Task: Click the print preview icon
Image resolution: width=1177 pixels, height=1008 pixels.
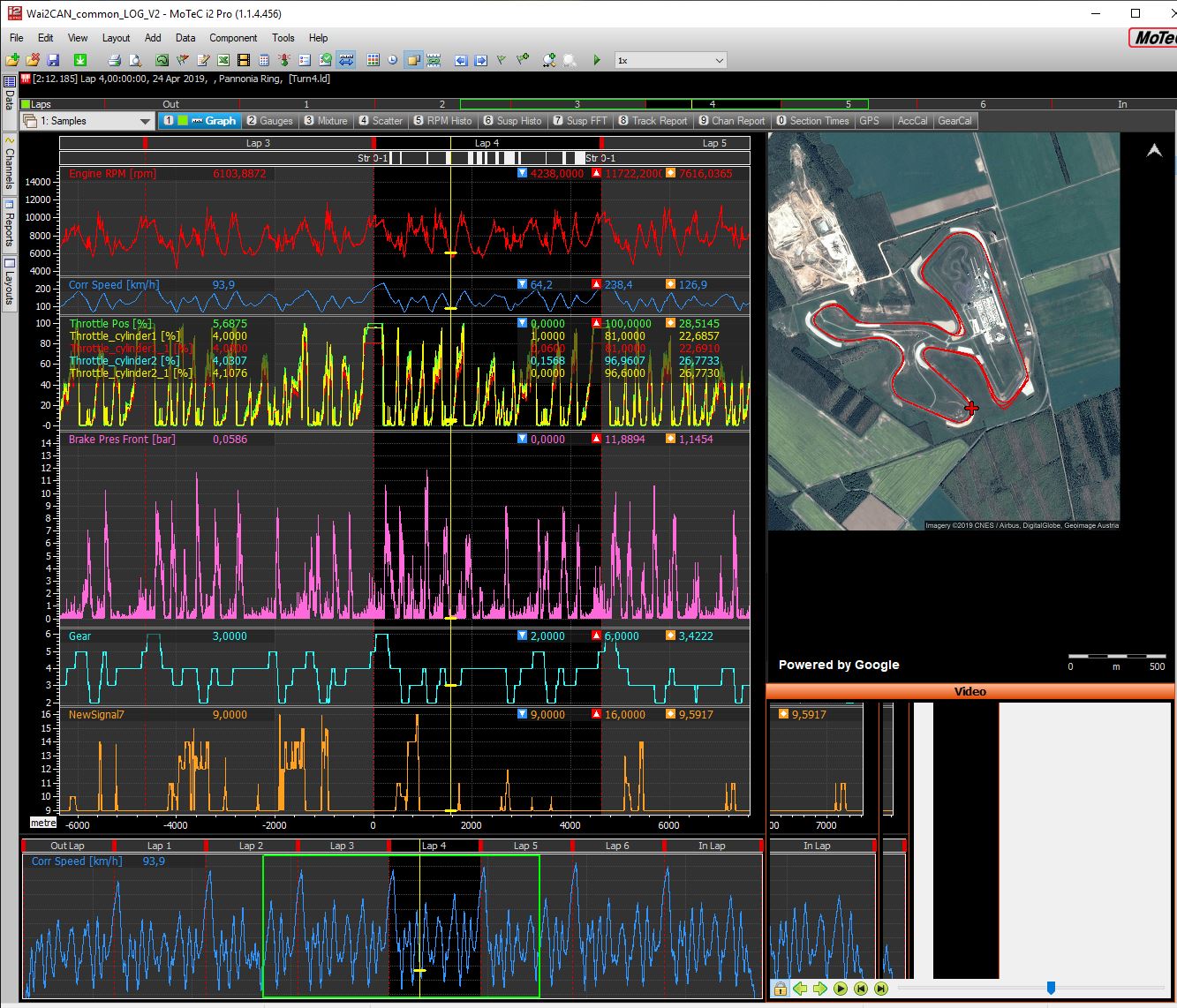Action: pos(135,60)
